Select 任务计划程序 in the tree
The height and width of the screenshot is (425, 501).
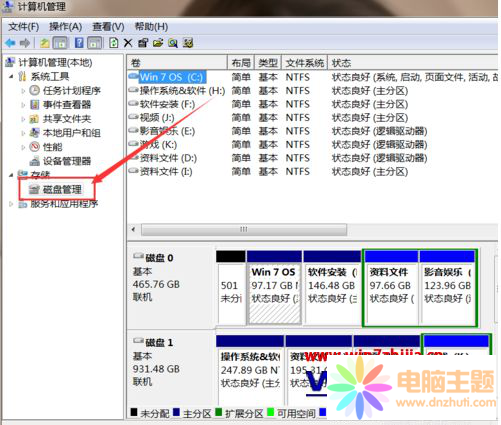(72, 91)
